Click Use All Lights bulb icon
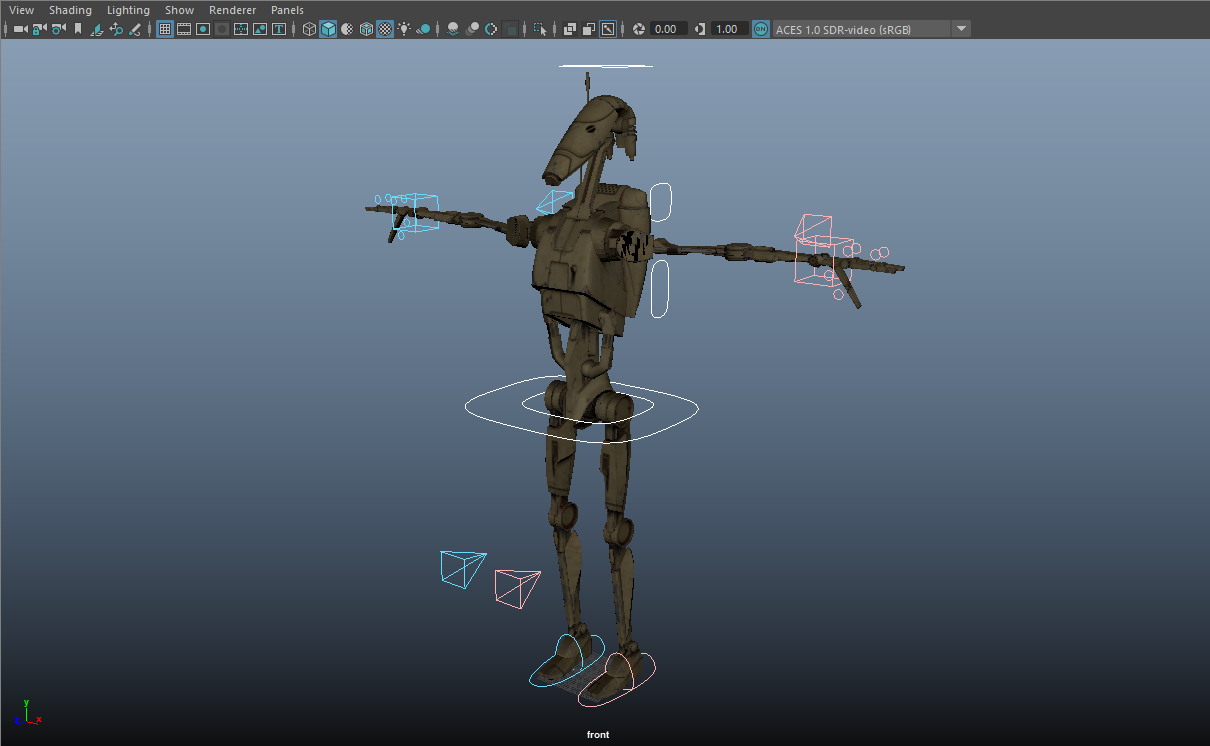Image resolution: width=1210 pixels, height=746 pixels. point(404,29)
